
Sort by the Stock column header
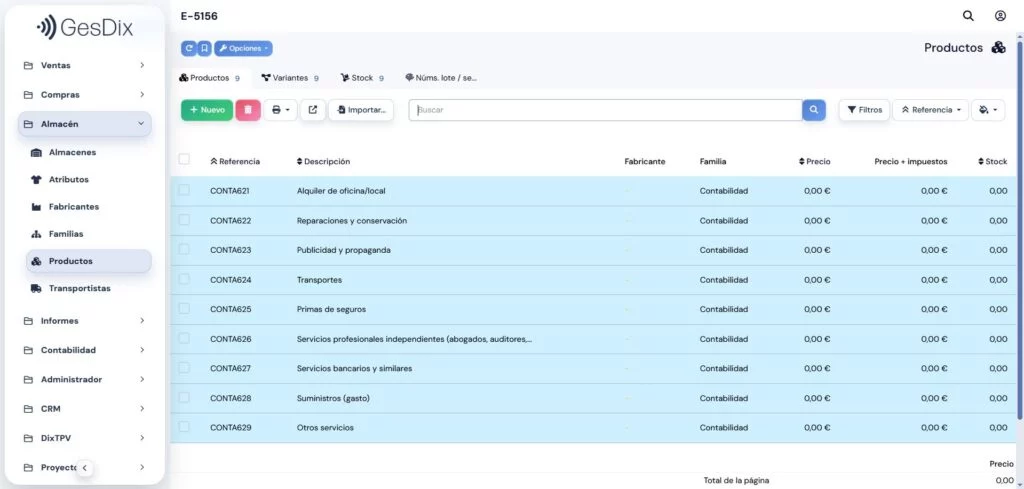[x=992, y=161]
